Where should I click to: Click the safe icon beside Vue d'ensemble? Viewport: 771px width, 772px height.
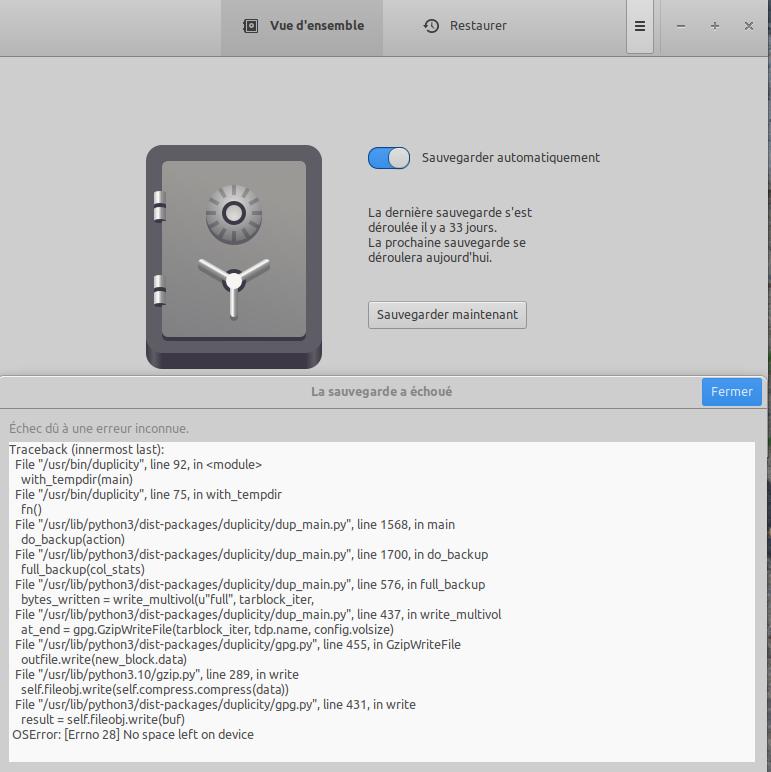(x=251, y=26)
